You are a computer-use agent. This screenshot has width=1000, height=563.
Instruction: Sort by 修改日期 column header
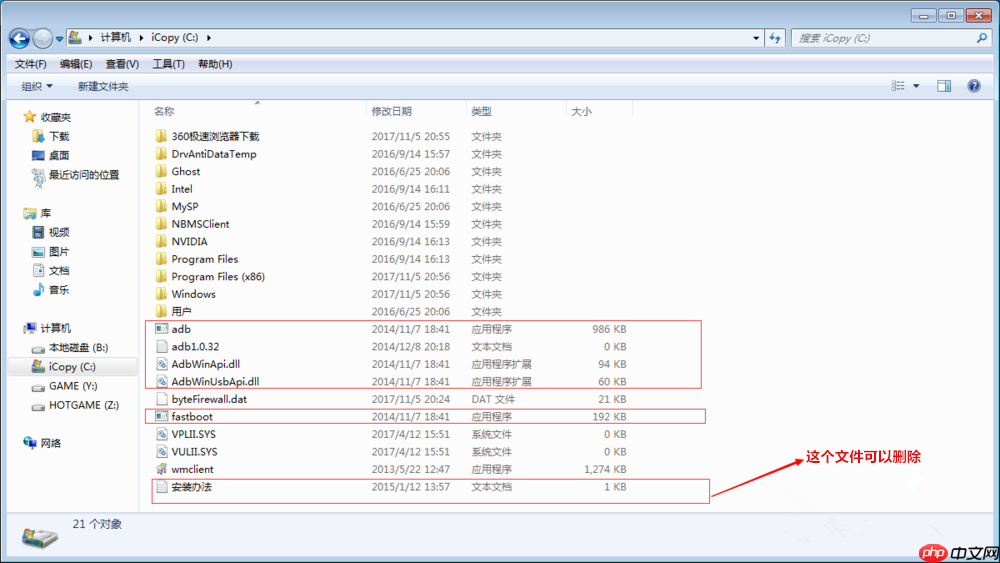(x=391, y=112)
